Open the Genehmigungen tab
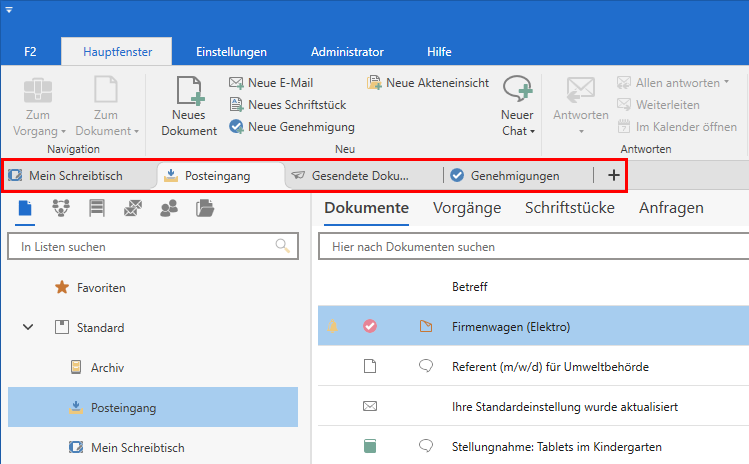Screen dimensions: 749x464 pos(513,176)
